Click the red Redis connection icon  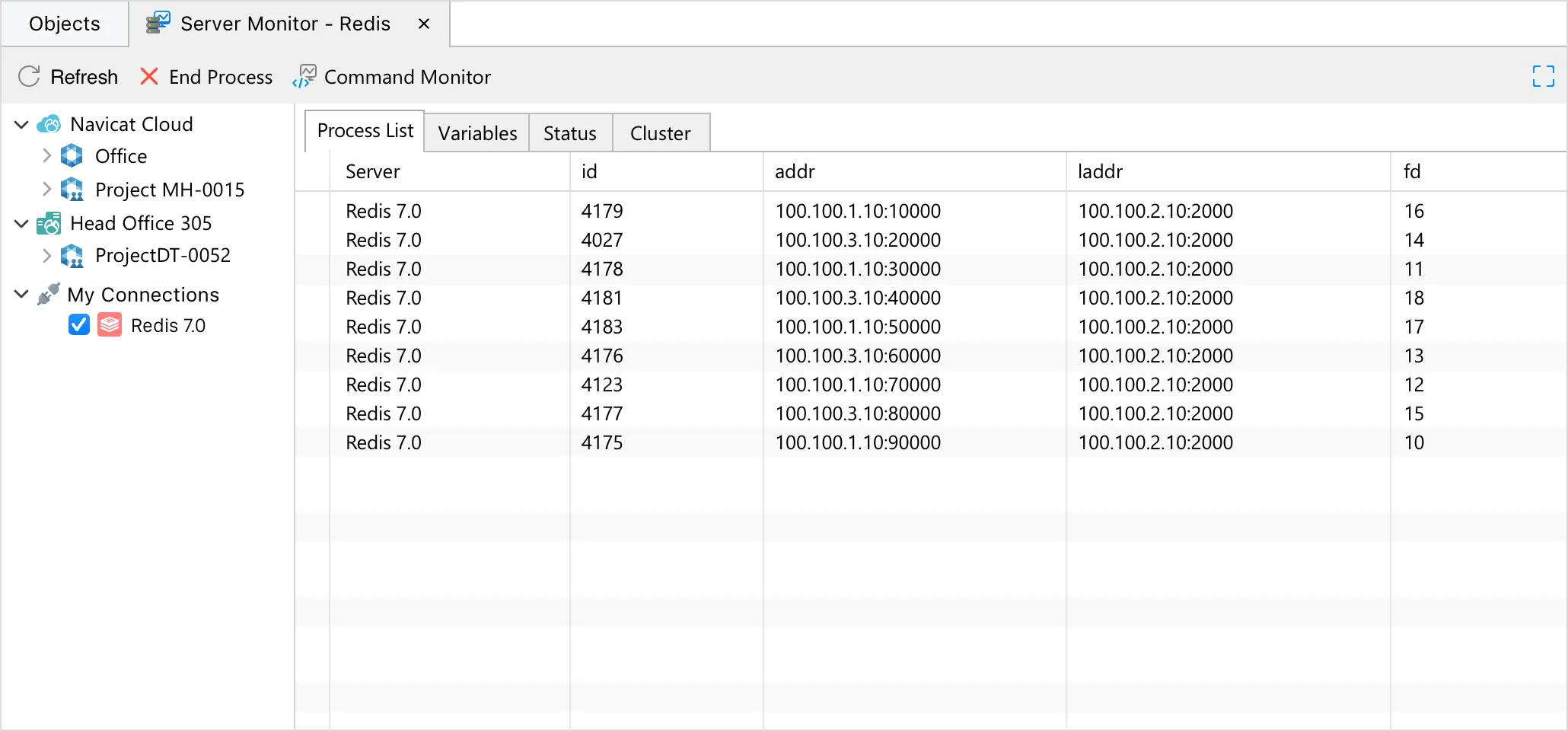110,325
